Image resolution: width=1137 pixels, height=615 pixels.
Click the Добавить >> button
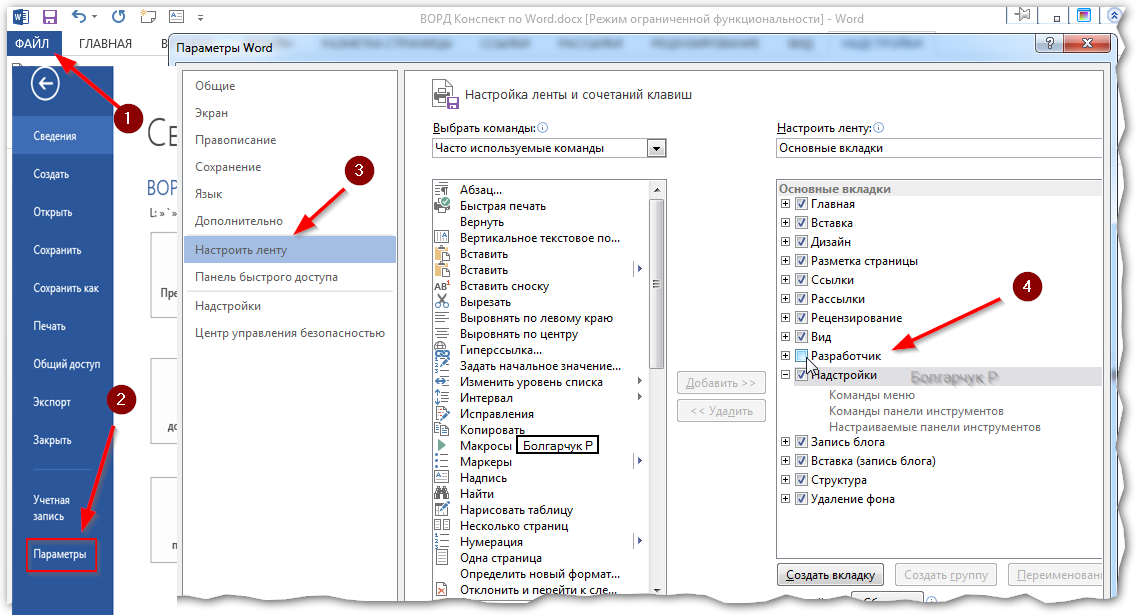click(x=722, y=382)
